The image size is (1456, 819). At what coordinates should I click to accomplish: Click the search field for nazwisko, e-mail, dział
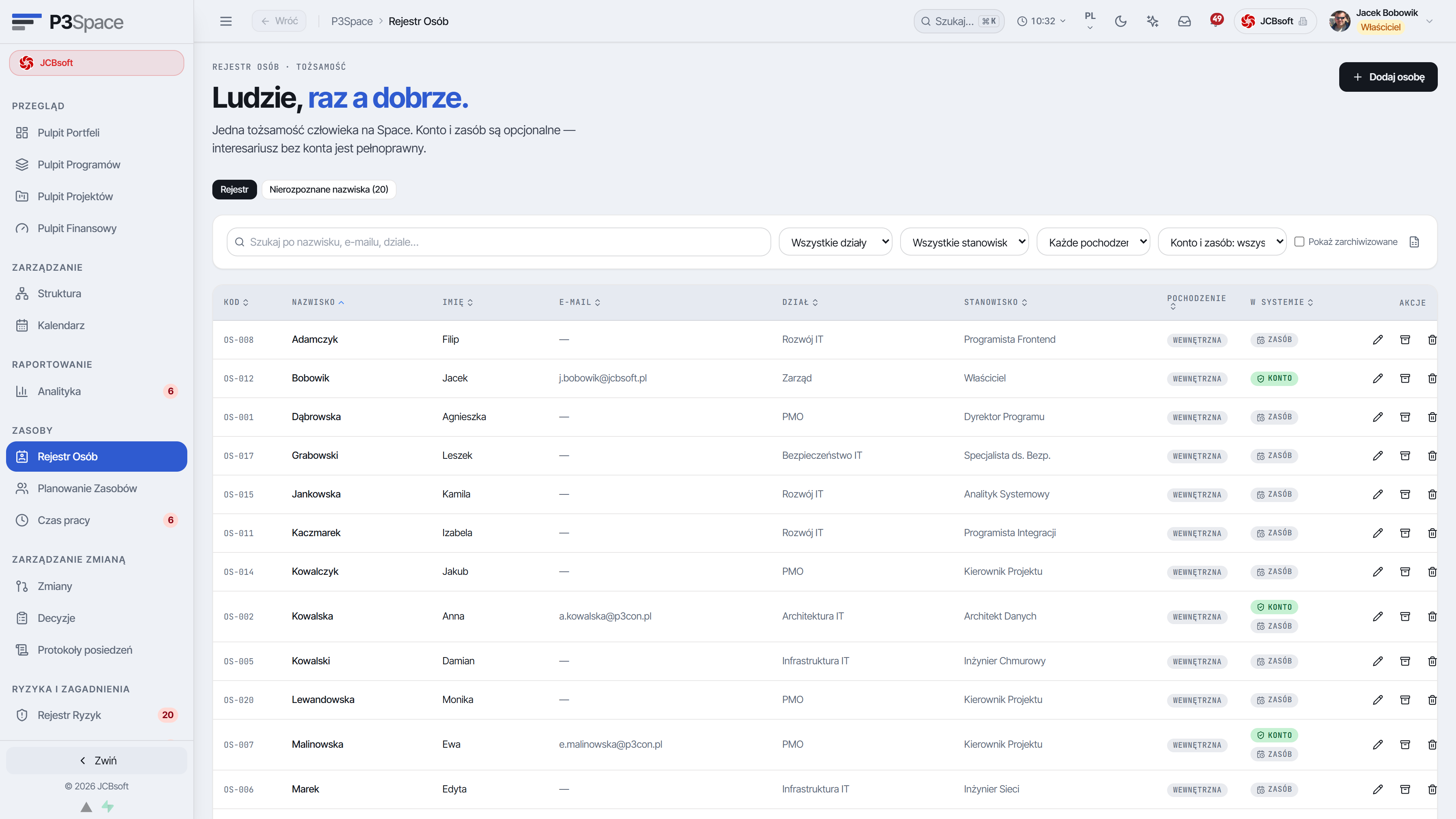[499, 242]
